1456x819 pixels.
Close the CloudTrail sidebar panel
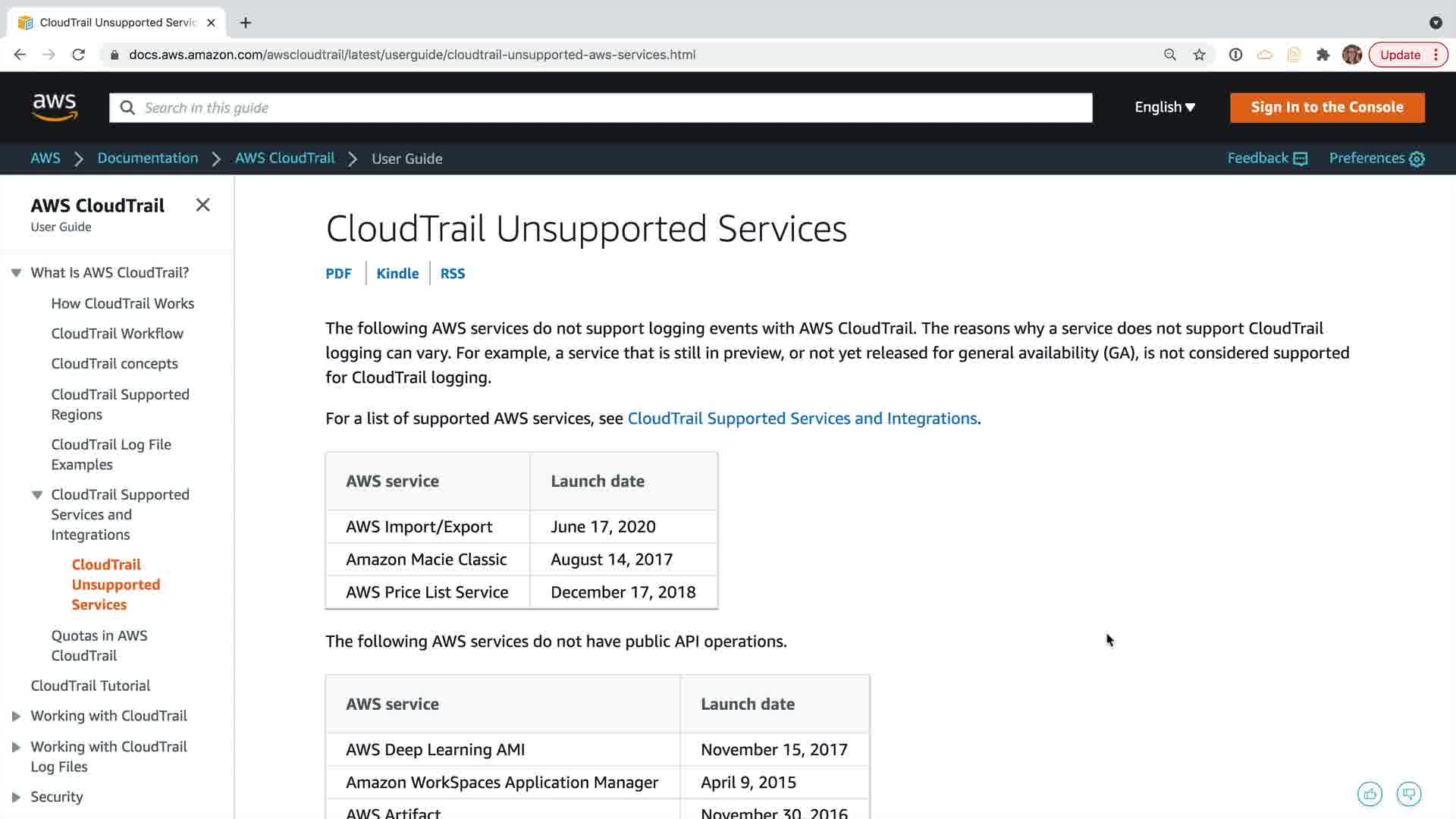202,205
